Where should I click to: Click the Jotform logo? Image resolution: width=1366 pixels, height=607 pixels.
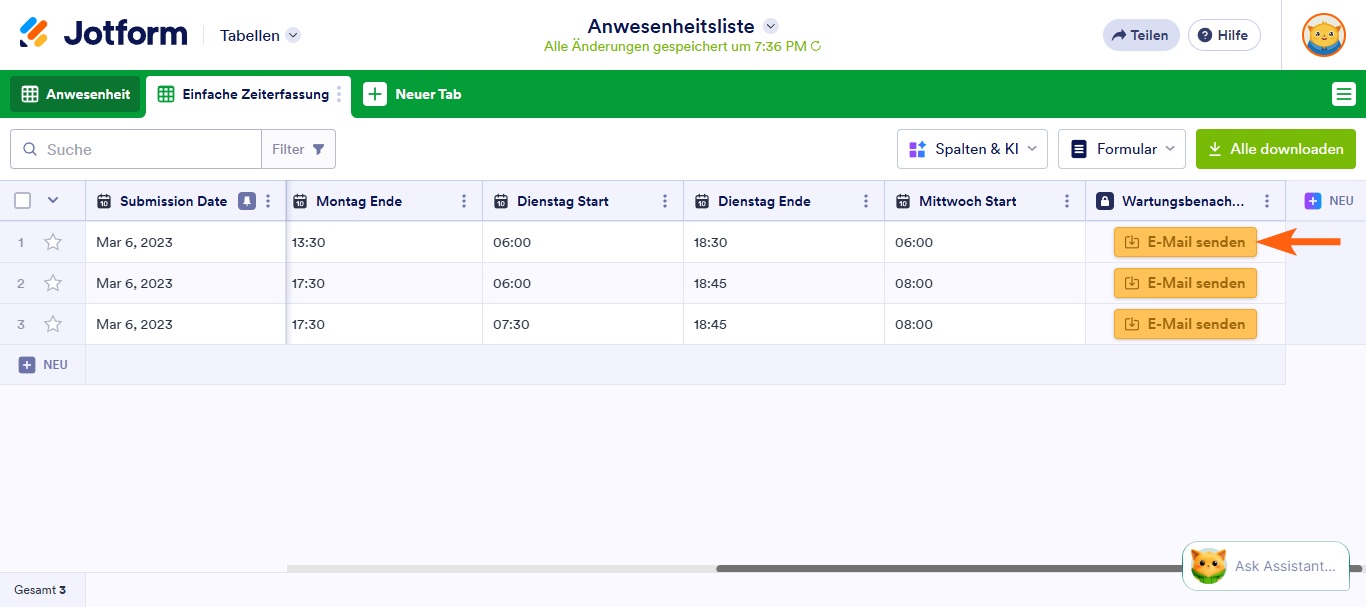pos(103,34)
